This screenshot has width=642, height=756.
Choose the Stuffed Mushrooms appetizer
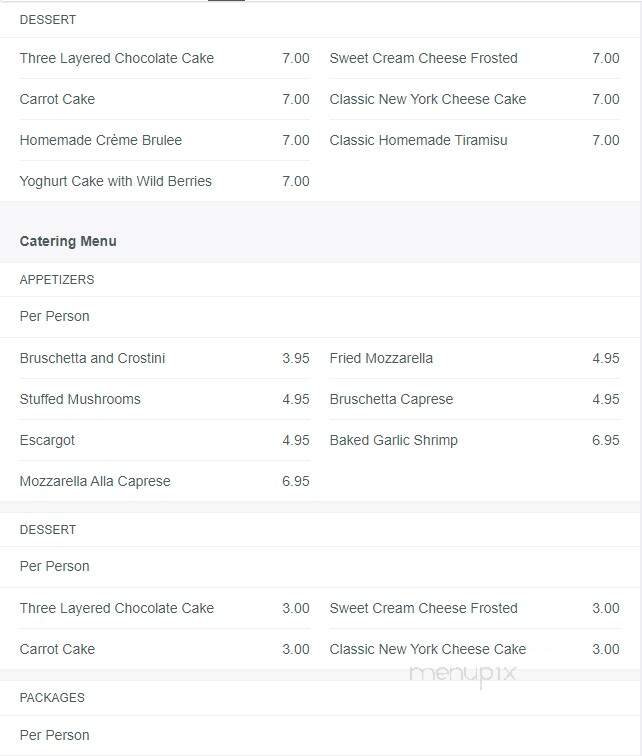click(80, 399)
